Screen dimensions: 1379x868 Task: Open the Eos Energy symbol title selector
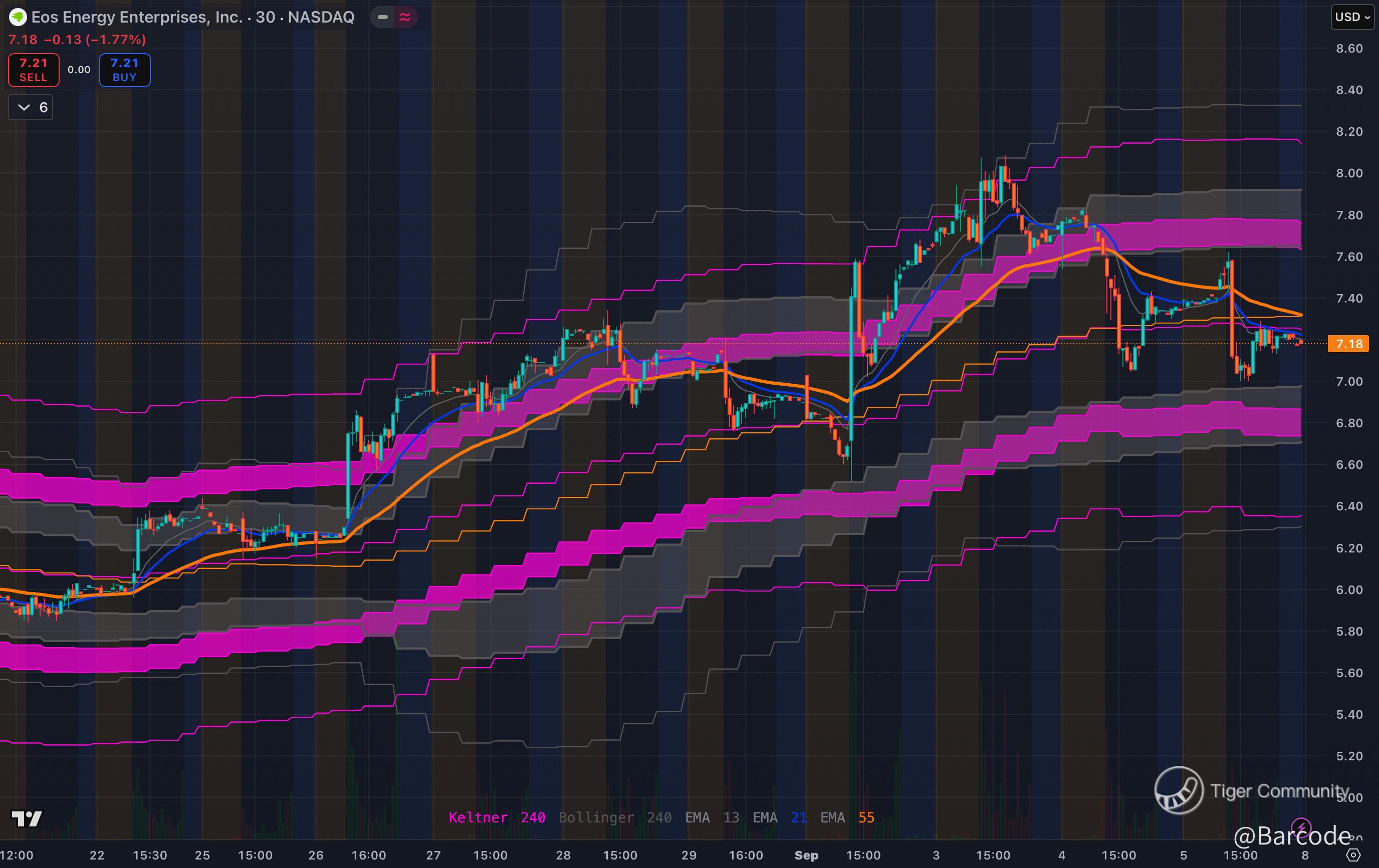coord(136,17)
